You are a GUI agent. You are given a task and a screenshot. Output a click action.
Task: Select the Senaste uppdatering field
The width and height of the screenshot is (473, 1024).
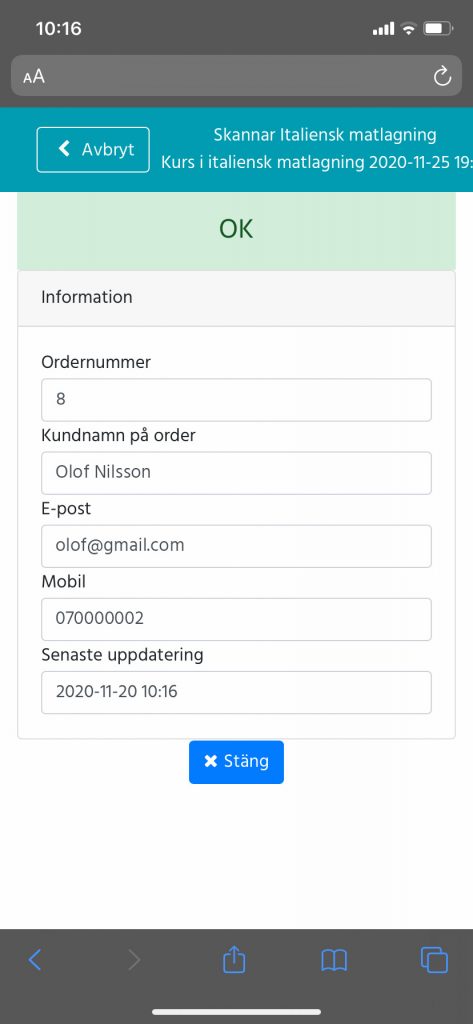(x=236, y=692)
